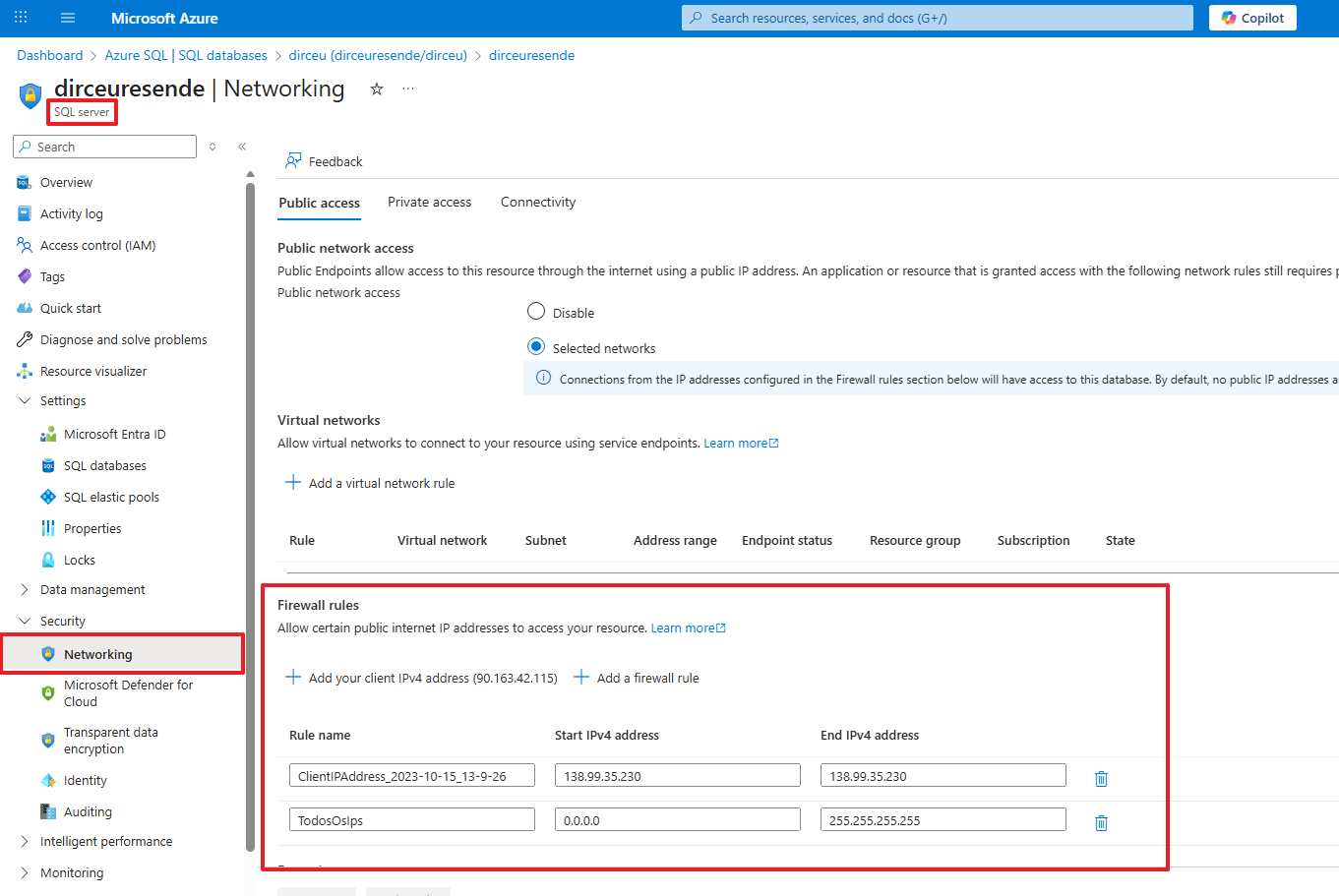Image resolution: width=1339 pixels, height=896 pixels.
Task: Follow the Firewall rules Learn more link
Action: [688, 627]
